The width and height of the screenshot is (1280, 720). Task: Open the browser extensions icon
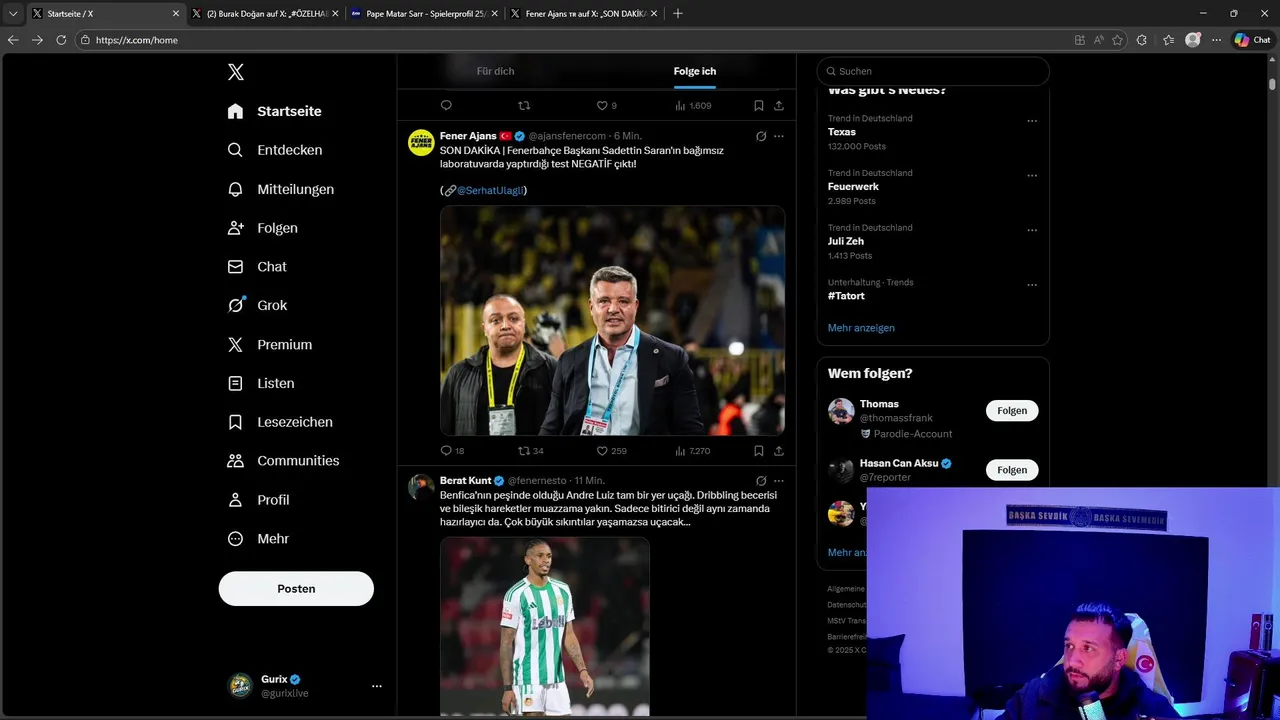tap(1142, 40)
